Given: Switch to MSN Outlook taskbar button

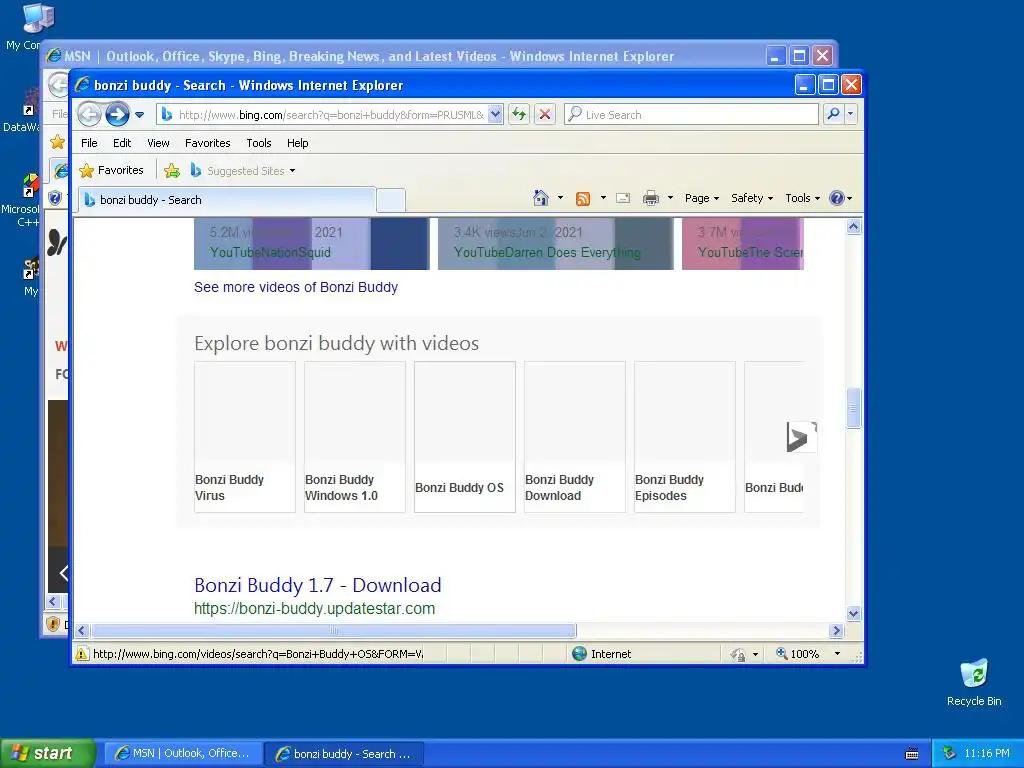Looking at the screenshot, I should (184, 754).
